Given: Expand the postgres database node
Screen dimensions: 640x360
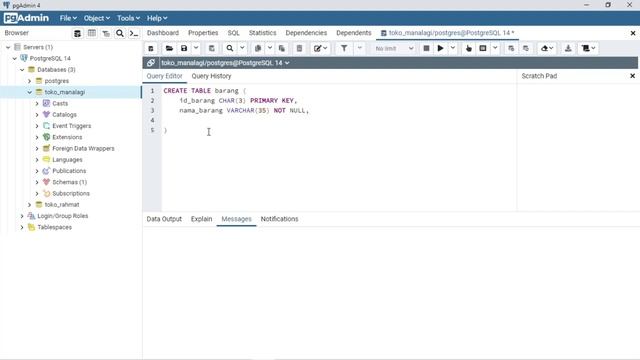Looking at the screenshot, I should point(29,81).
